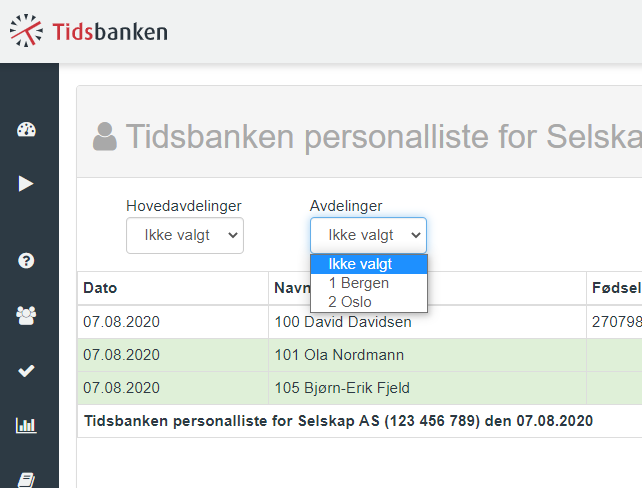Click the play arrow sidebar icon

26,183
